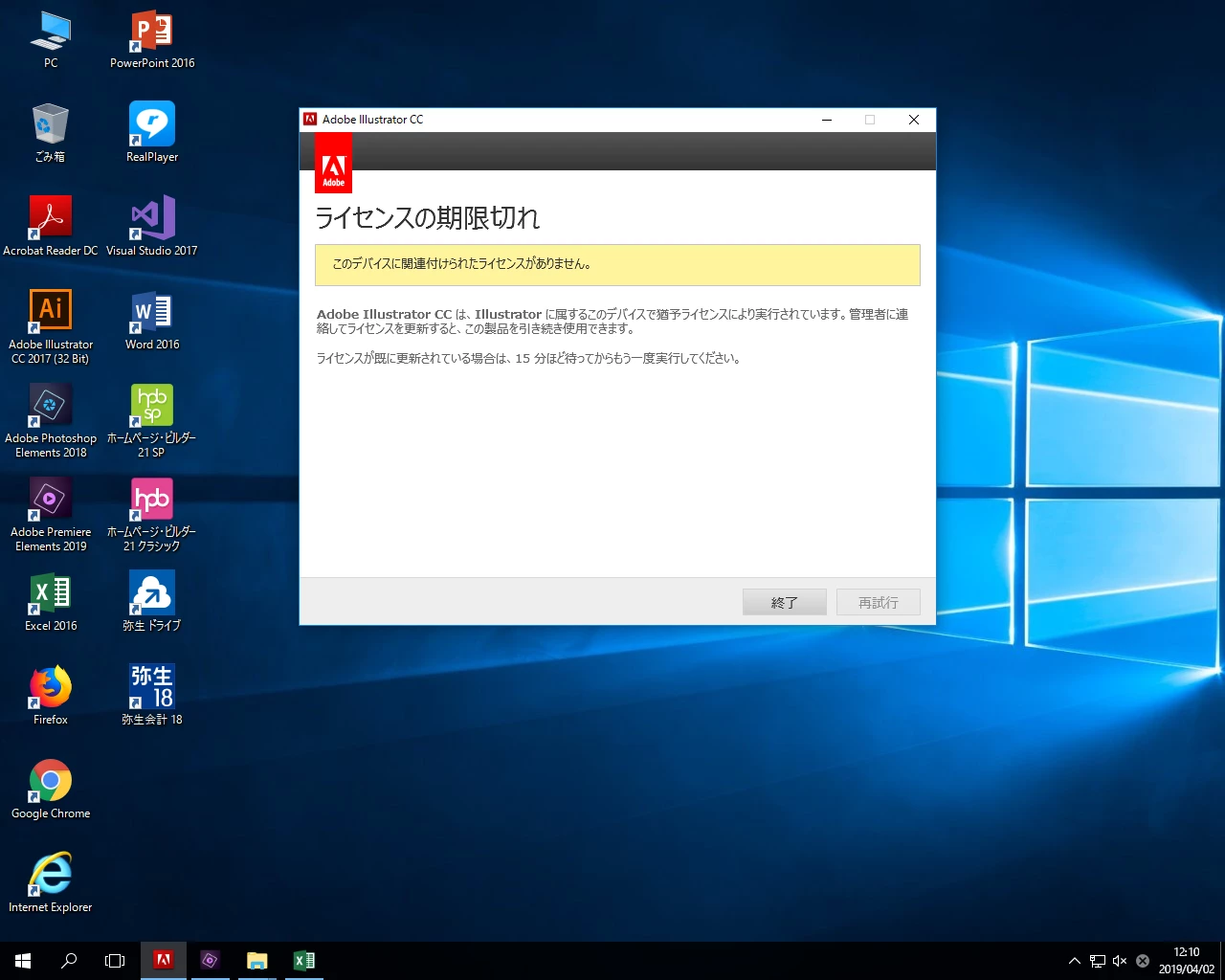
Task: Select 弥生会計 18 desktop shortcut
Action: click(x=152, y=696)
